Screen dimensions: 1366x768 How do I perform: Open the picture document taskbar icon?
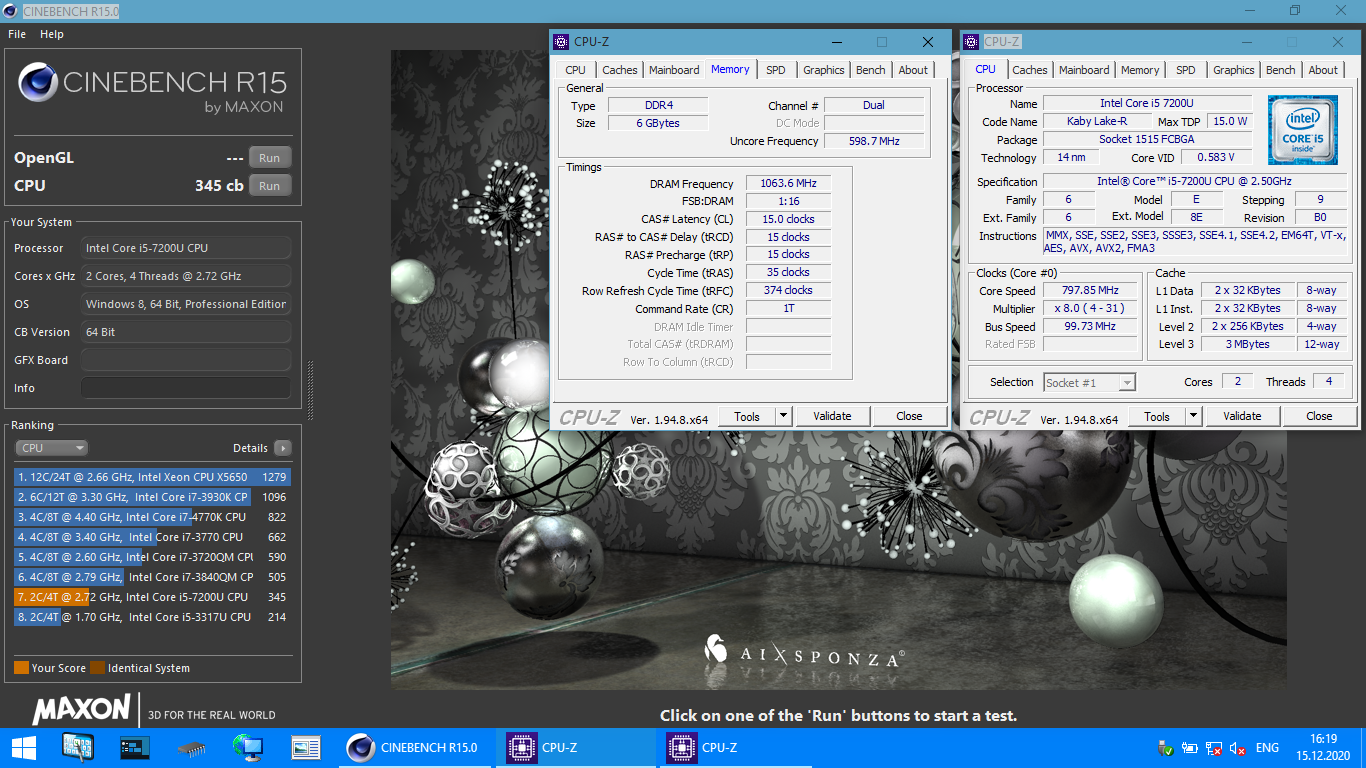click(306, 747)
